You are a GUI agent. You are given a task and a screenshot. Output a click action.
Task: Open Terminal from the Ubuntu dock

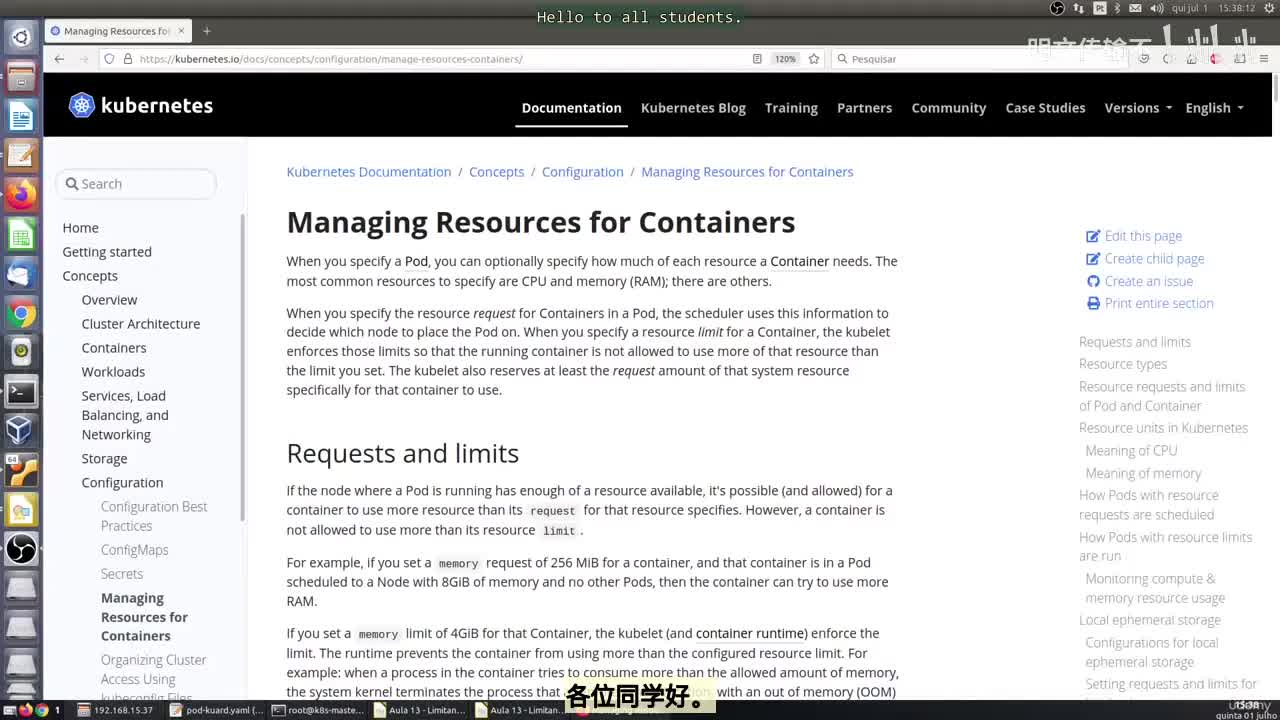pos(21,391)
